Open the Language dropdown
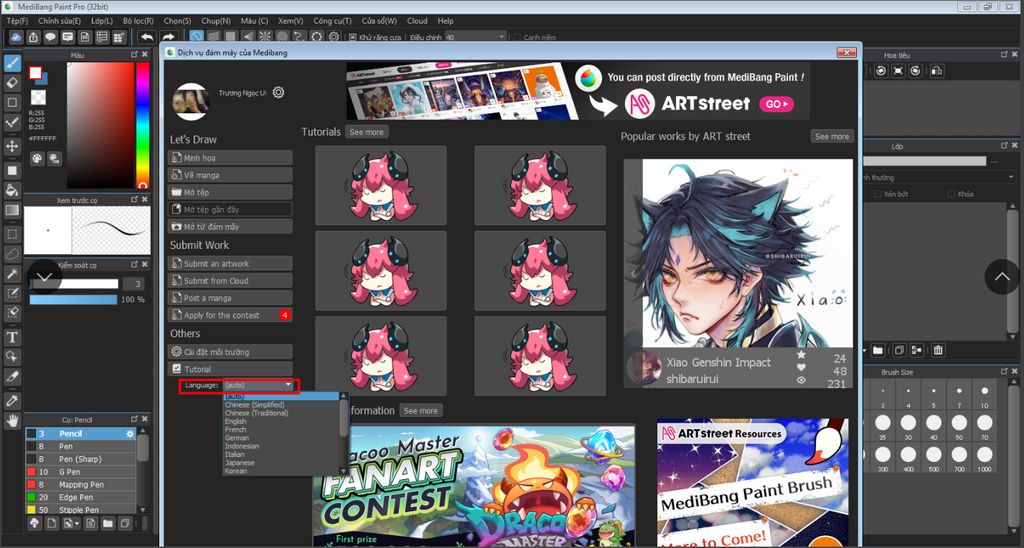Image resolution: width=1024 pixels, height=548 pixels. (x=259, y=385)
